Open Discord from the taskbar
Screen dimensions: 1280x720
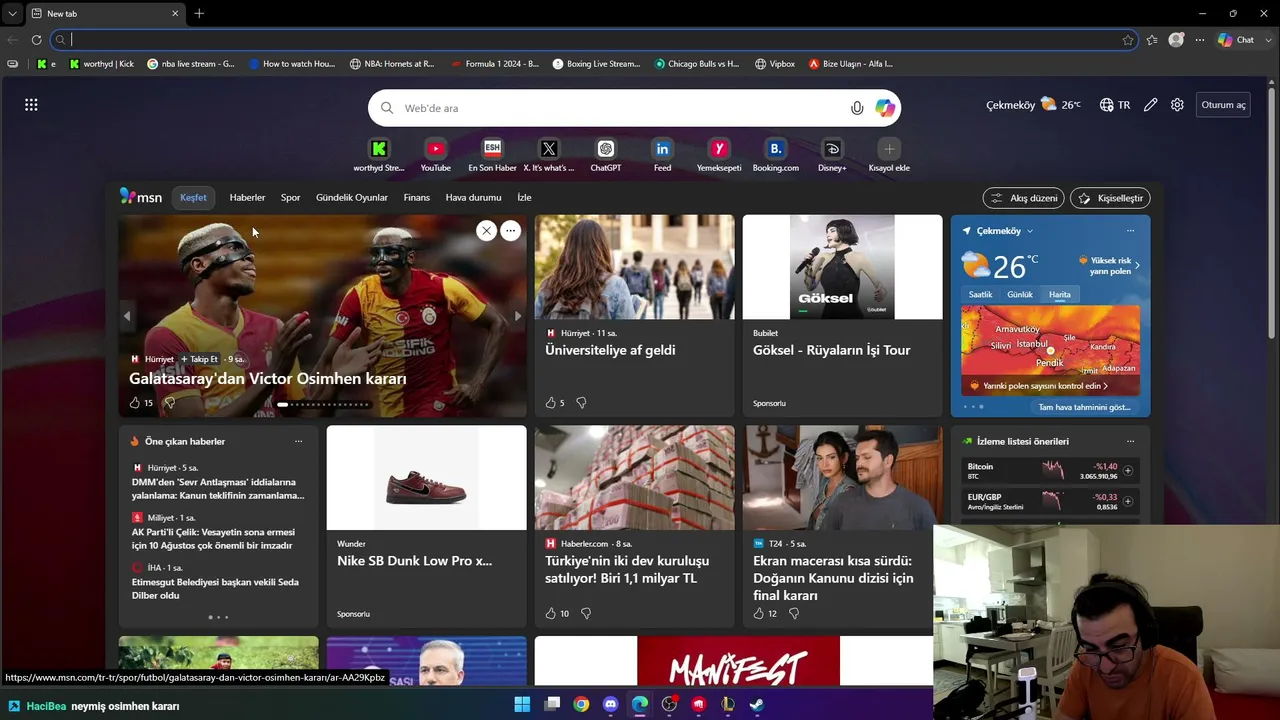tap(610, 705)
